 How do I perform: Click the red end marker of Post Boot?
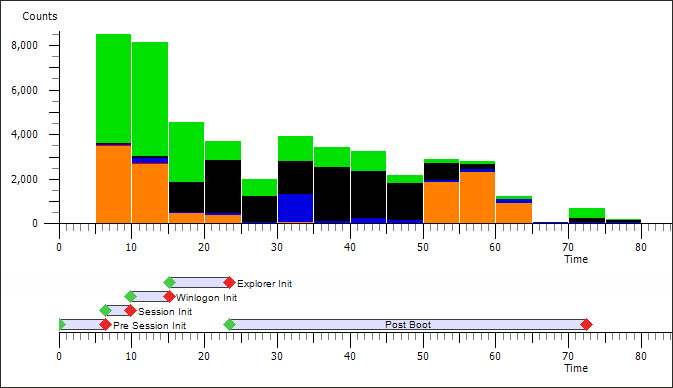tap(586, 324)
